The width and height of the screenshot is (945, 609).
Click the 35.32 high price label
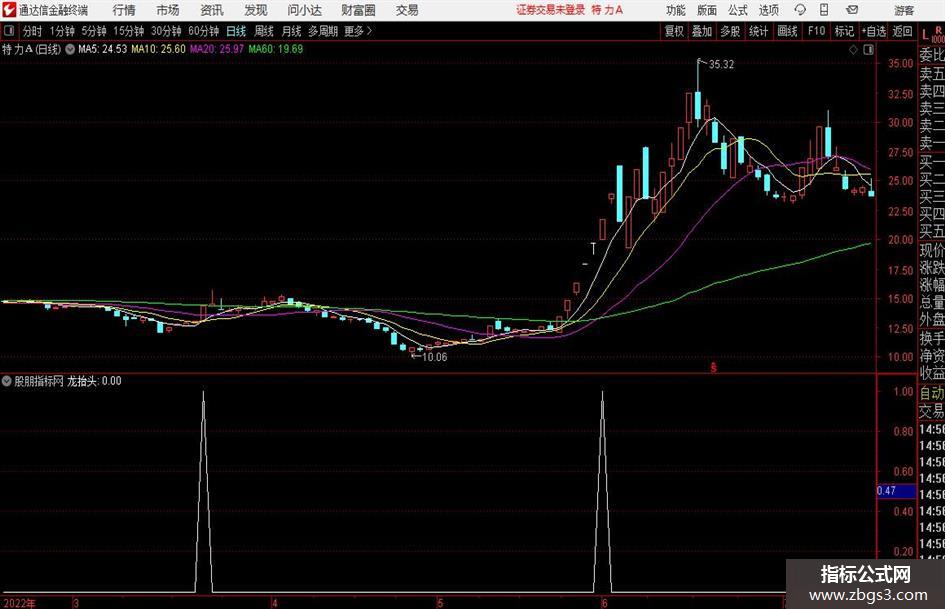[721, 64]
